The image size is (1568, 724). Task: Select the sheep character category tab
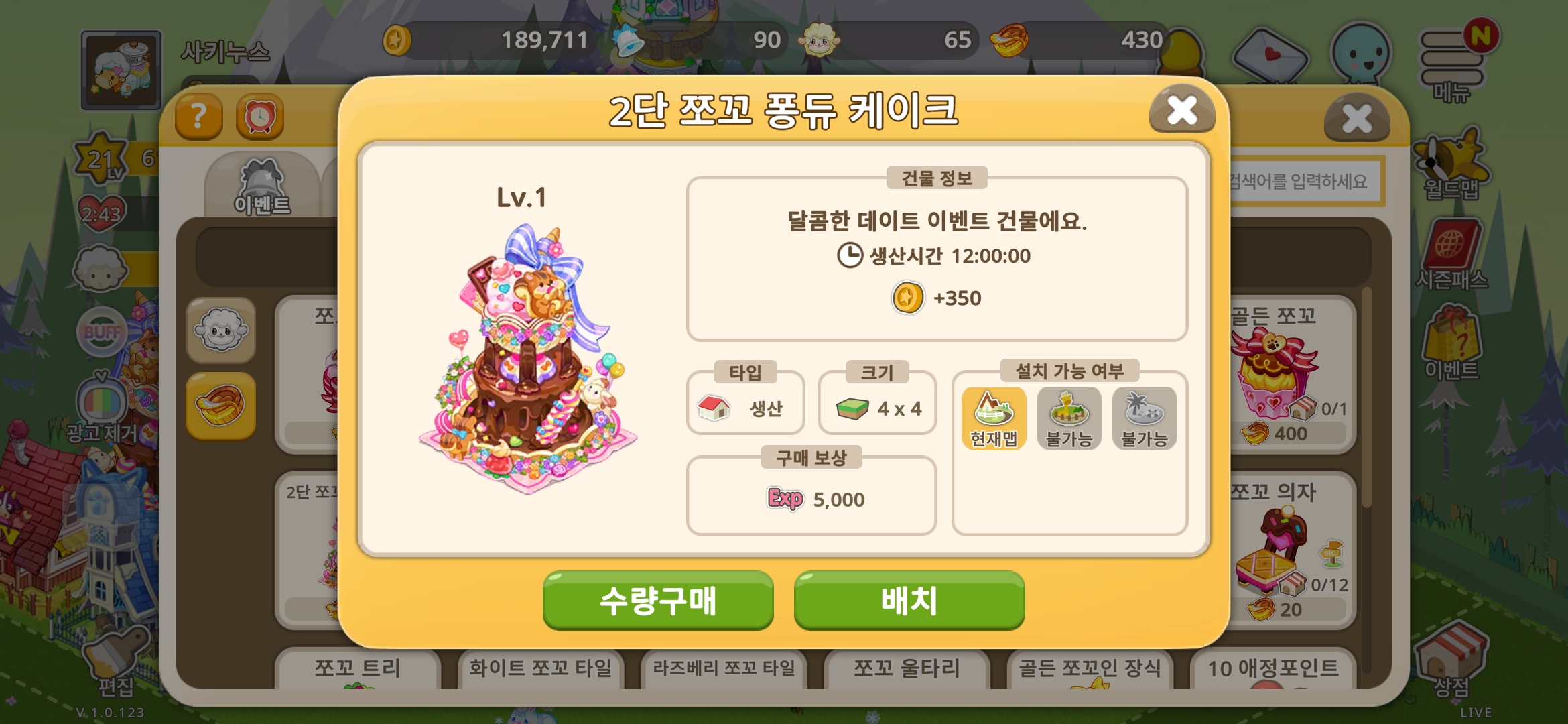pos(220,330)
